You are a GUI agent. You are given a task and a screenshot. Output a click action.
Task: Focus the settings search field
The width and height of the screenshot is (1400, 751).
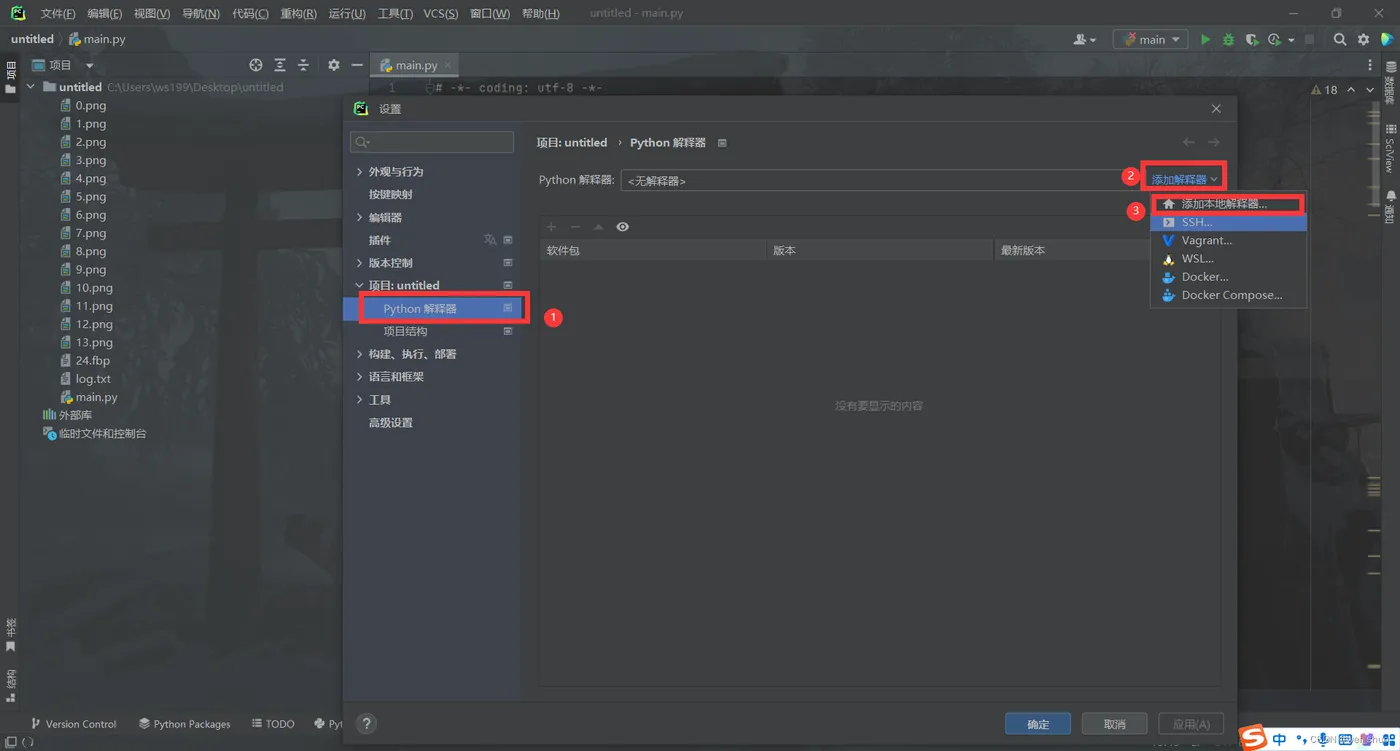(432, 142)
